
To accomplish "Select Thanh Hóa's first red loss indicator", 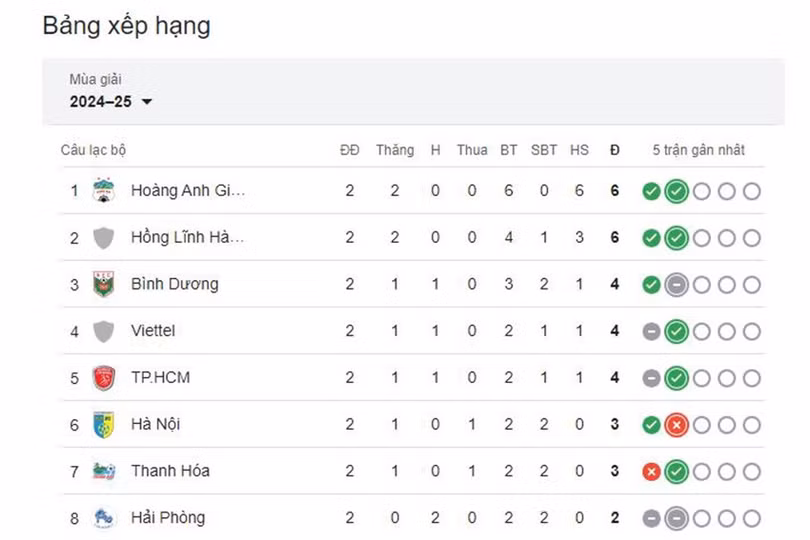I will [x=651, y=471].
